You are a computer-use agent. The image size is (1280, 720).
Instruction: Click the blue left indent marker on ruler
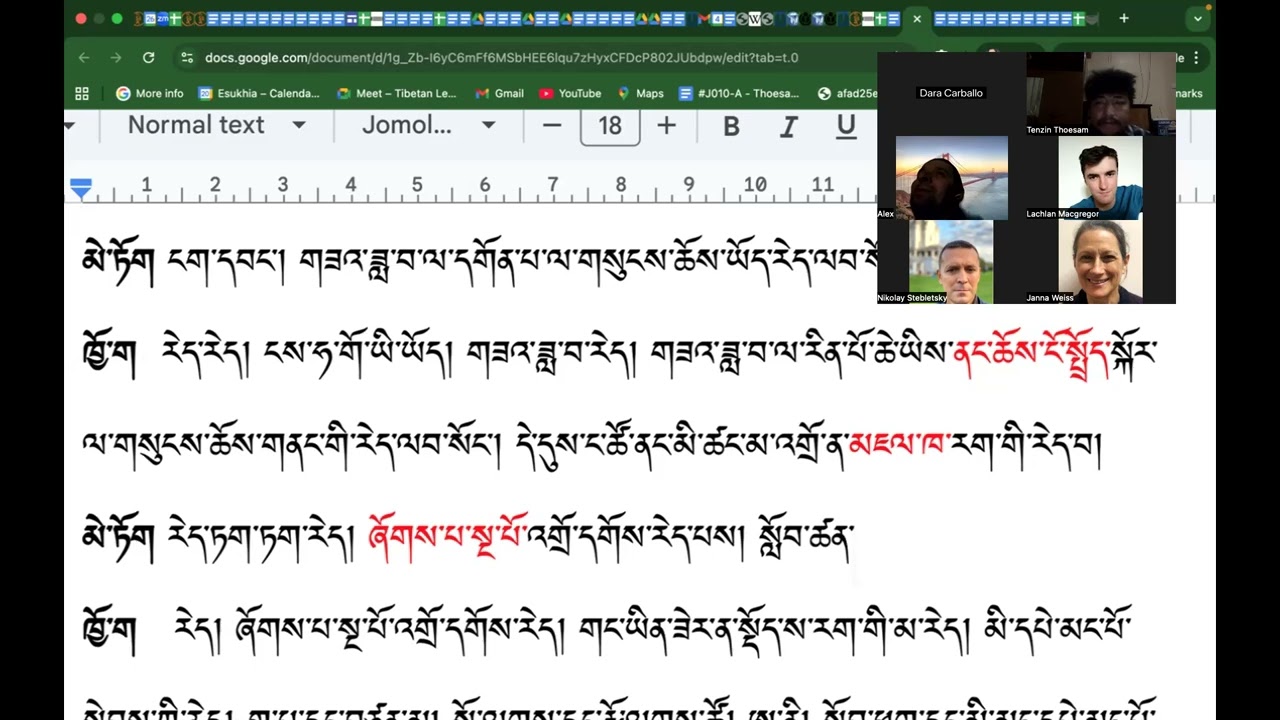pos(81,188)
